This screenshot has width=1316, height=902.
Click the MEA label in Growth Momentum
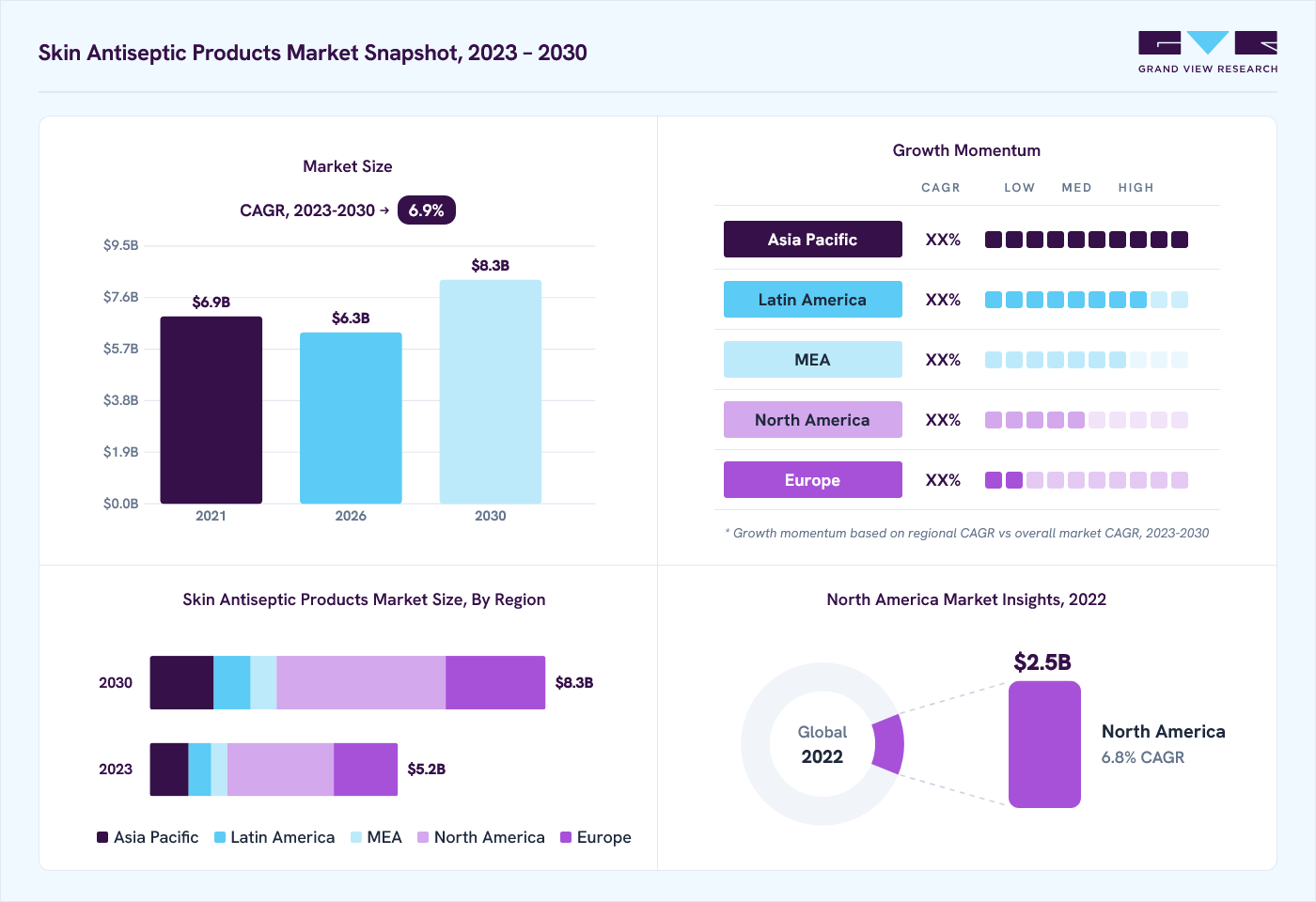(x=813, y=360)
